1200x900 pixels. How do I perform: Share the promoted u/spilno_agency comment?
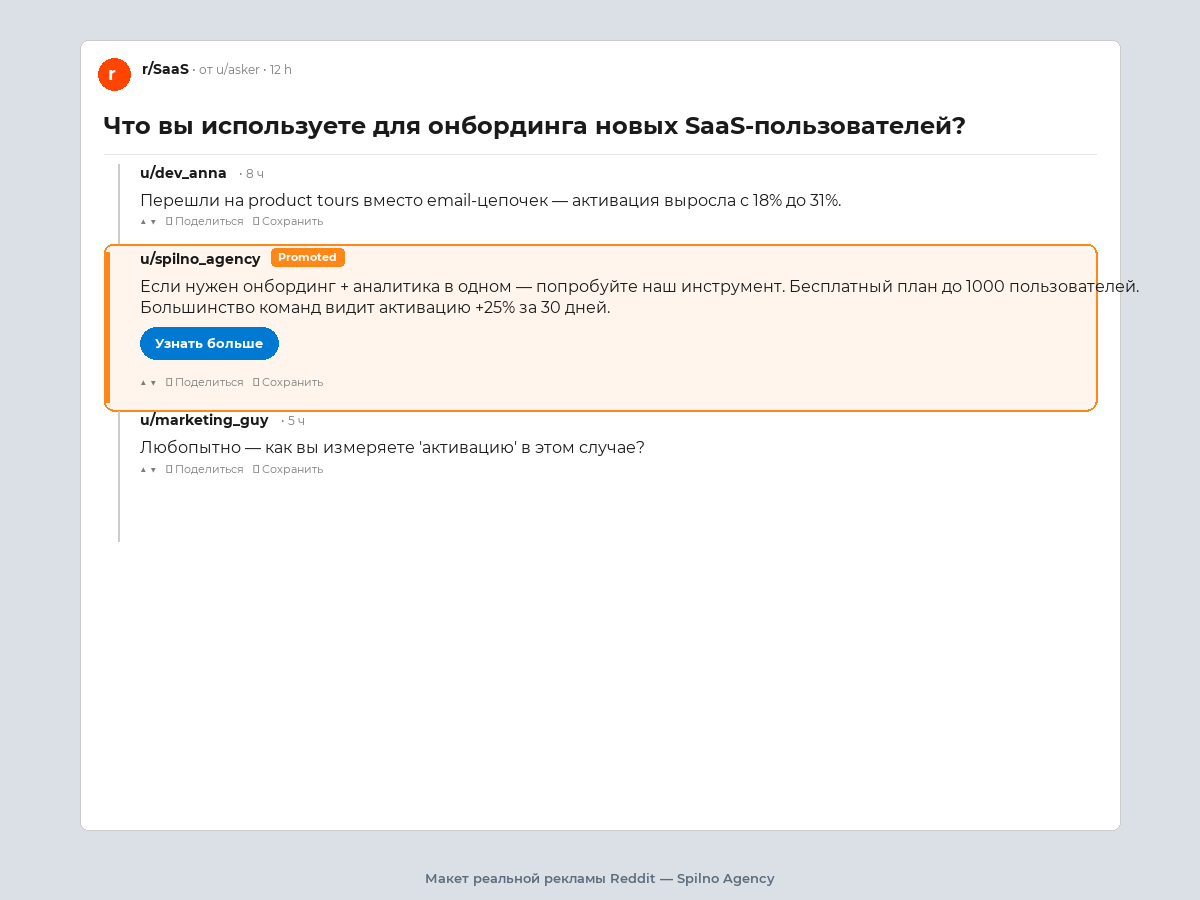tap(205, 382)
